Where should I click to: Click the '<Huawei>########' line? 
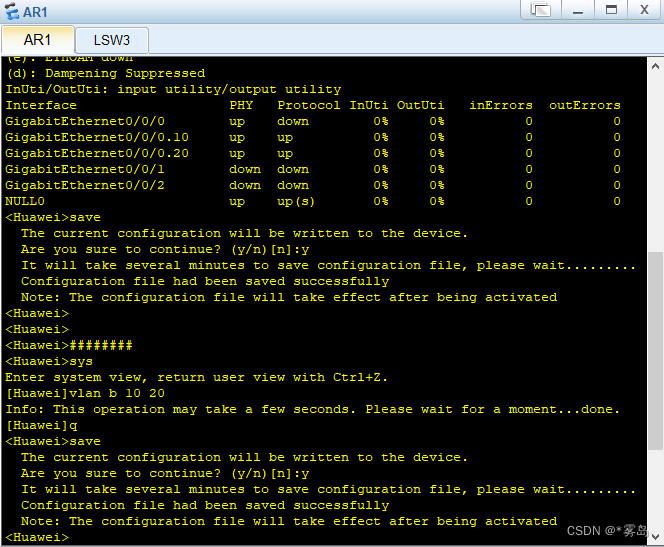[x=69, y=345]
